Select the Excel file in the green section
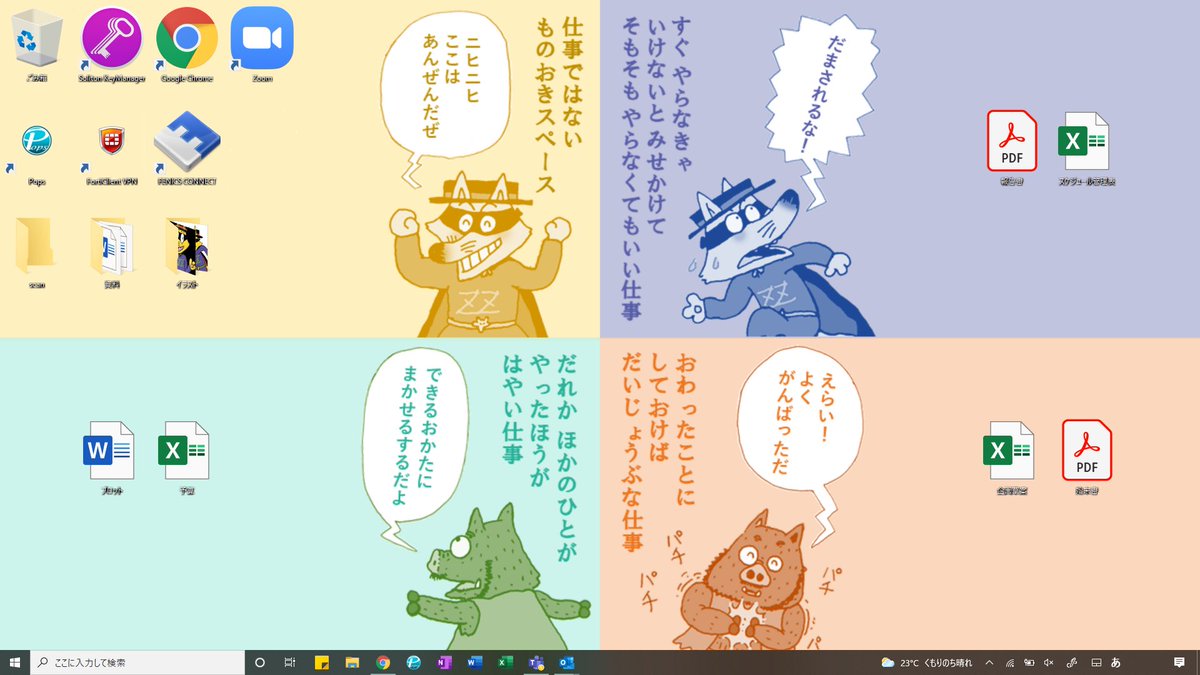 click(x=183, y=458)
